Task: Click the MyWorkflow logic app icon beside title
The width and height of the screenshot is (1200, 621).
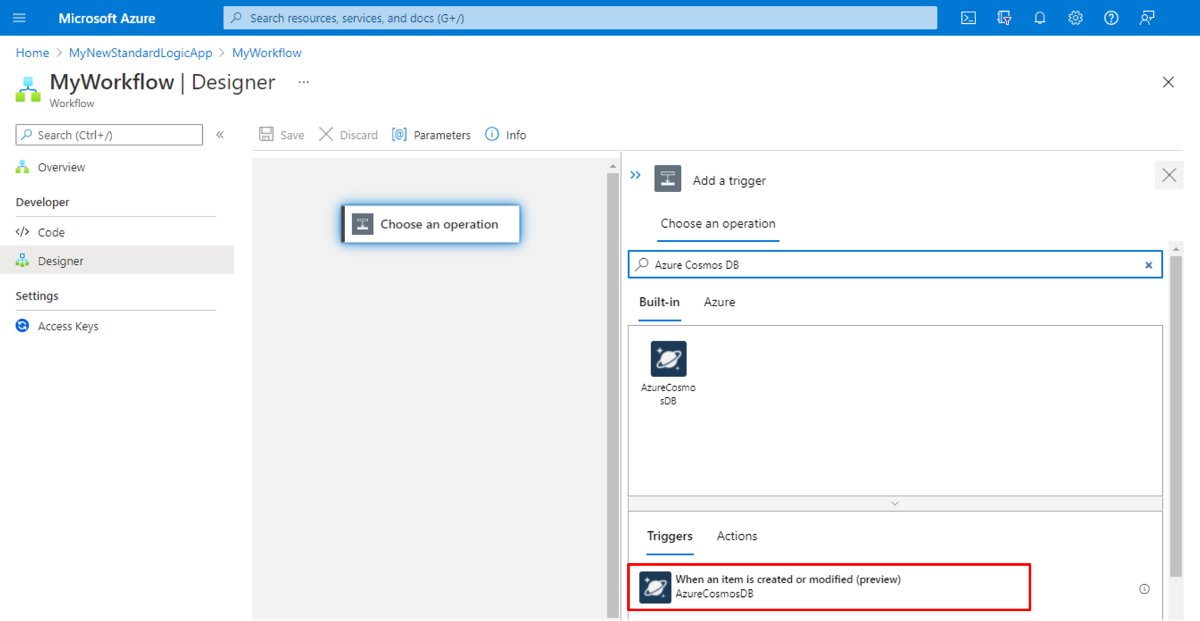Action: [28, 89]
